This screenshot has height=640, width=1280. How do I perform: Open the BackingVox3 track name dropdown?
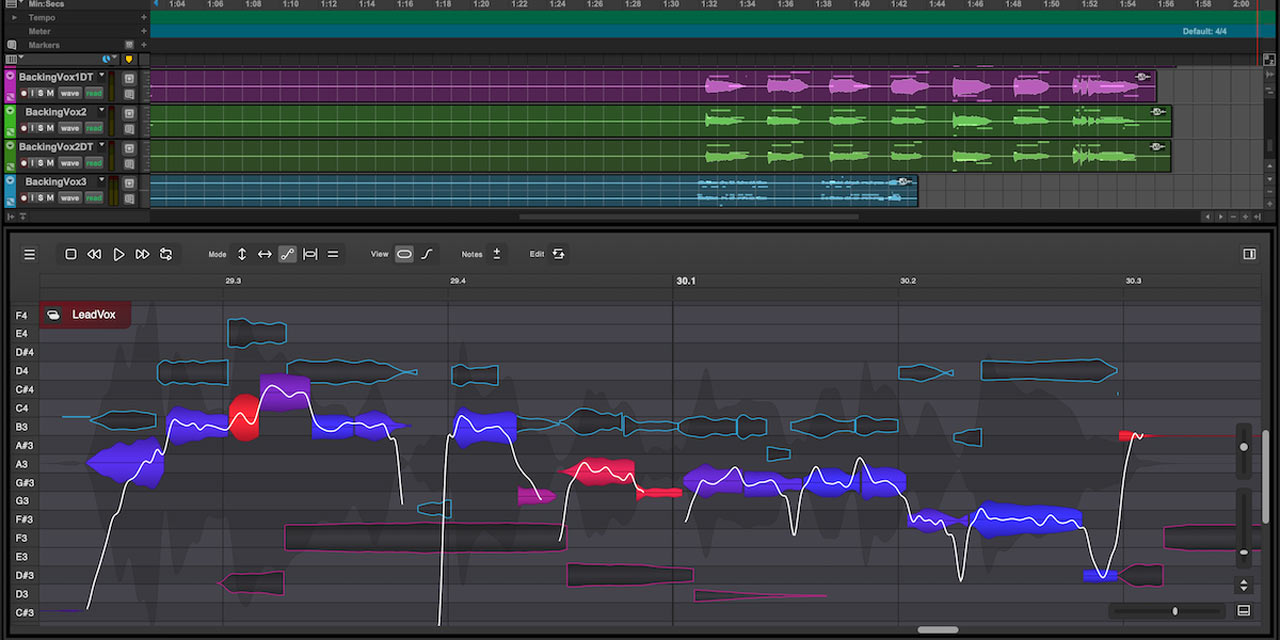pyautogui.click(x=101, y=181)
